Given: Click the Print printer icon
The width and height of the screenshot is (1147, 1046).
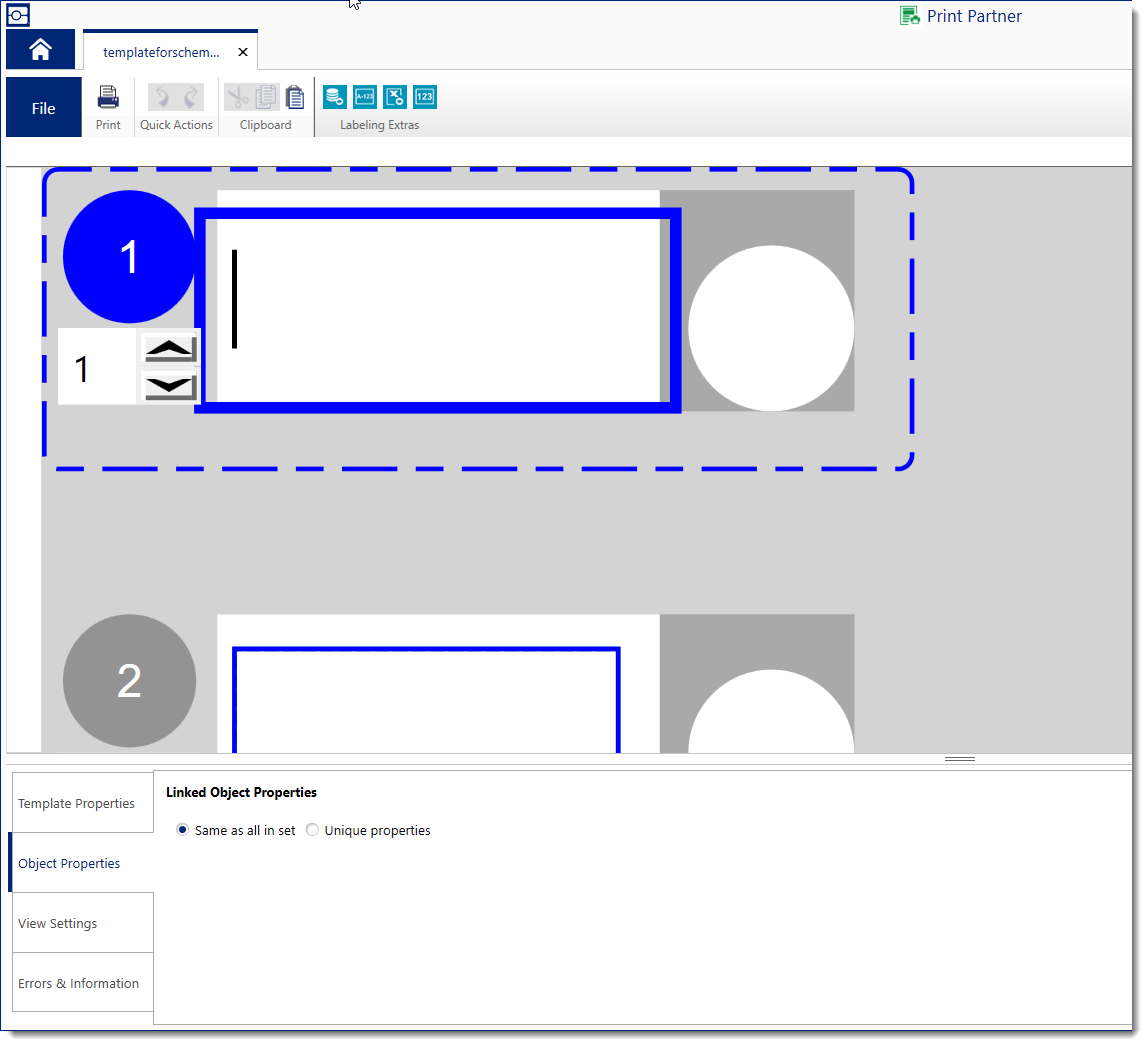Looking at the screenshot, I should click(x=108, y=97).
